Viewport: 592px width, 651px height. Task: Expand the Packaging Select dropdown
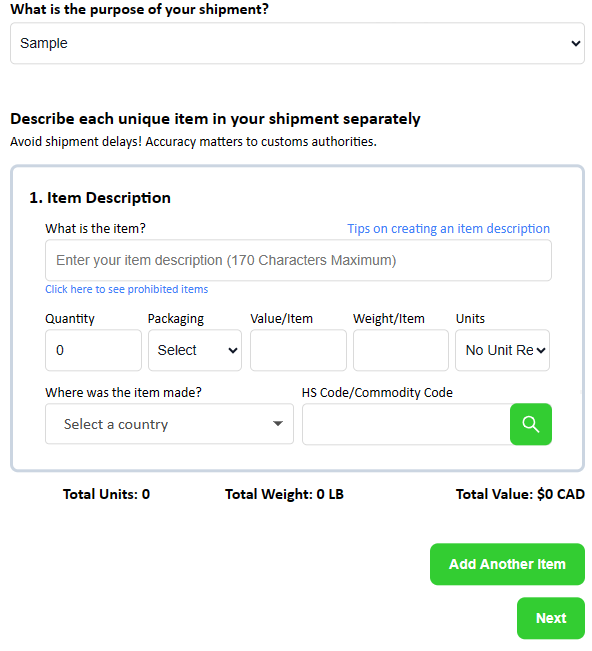pyautogui.click(x=195, y=350)
